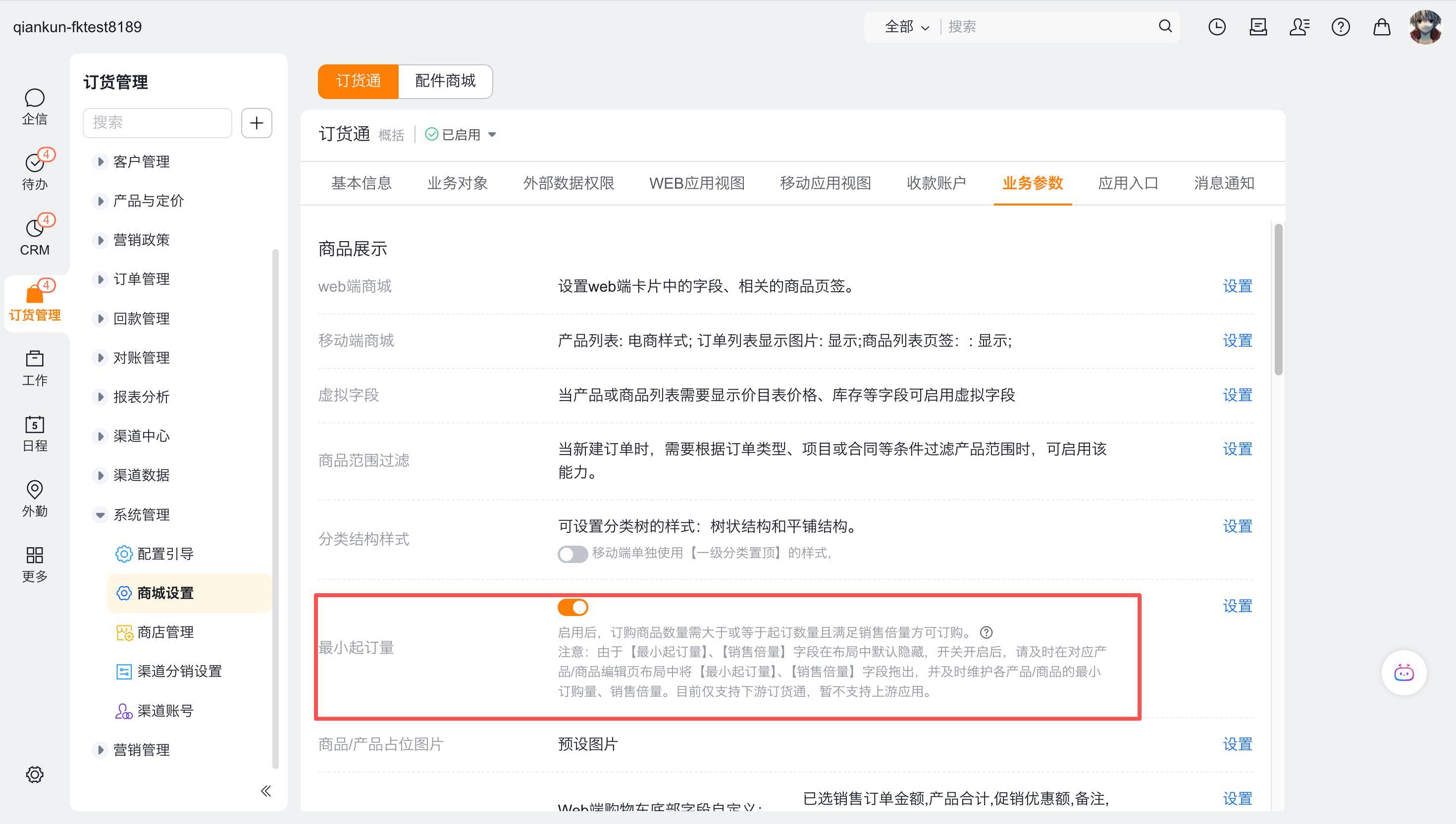
Task: Click the settings gear at sidebar bottom
Action: tap(35, 774)
